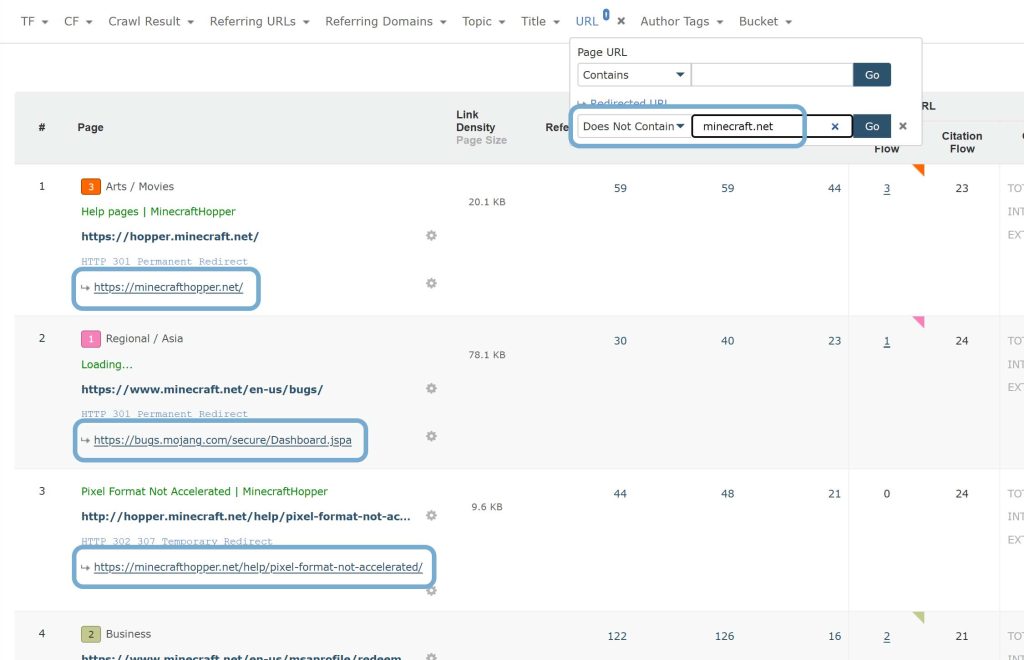Open the Page URL 'Contains' condition selector
The height and width of the screenshot is (660, 1024).
pyautogui.click(x=633, y=75)
